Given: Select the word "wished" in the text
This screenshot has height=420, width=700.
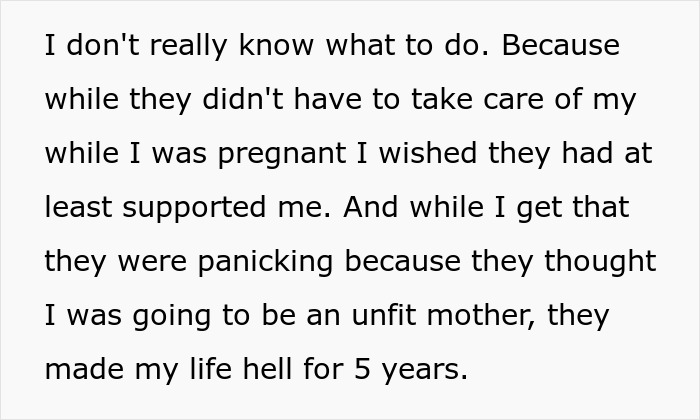Looking at the screenshot, I should (428, 153).
